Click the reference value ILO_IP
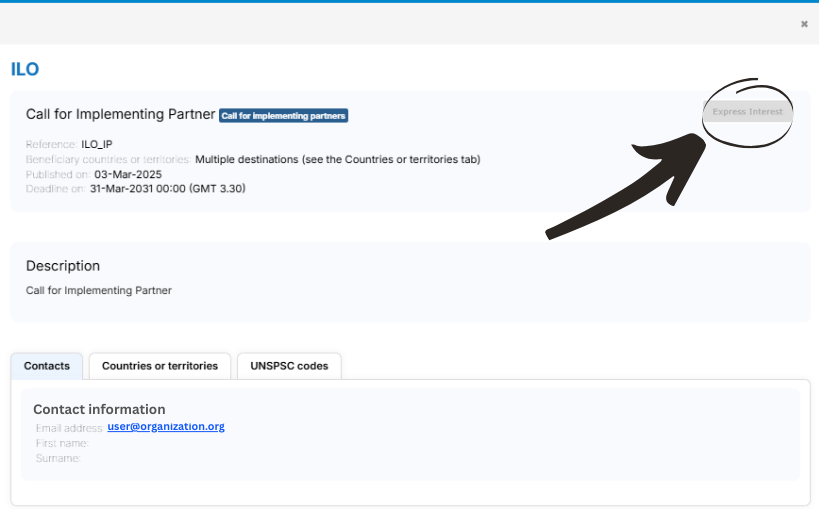Screen dimensions: 819x511 [x=97, y=144]
